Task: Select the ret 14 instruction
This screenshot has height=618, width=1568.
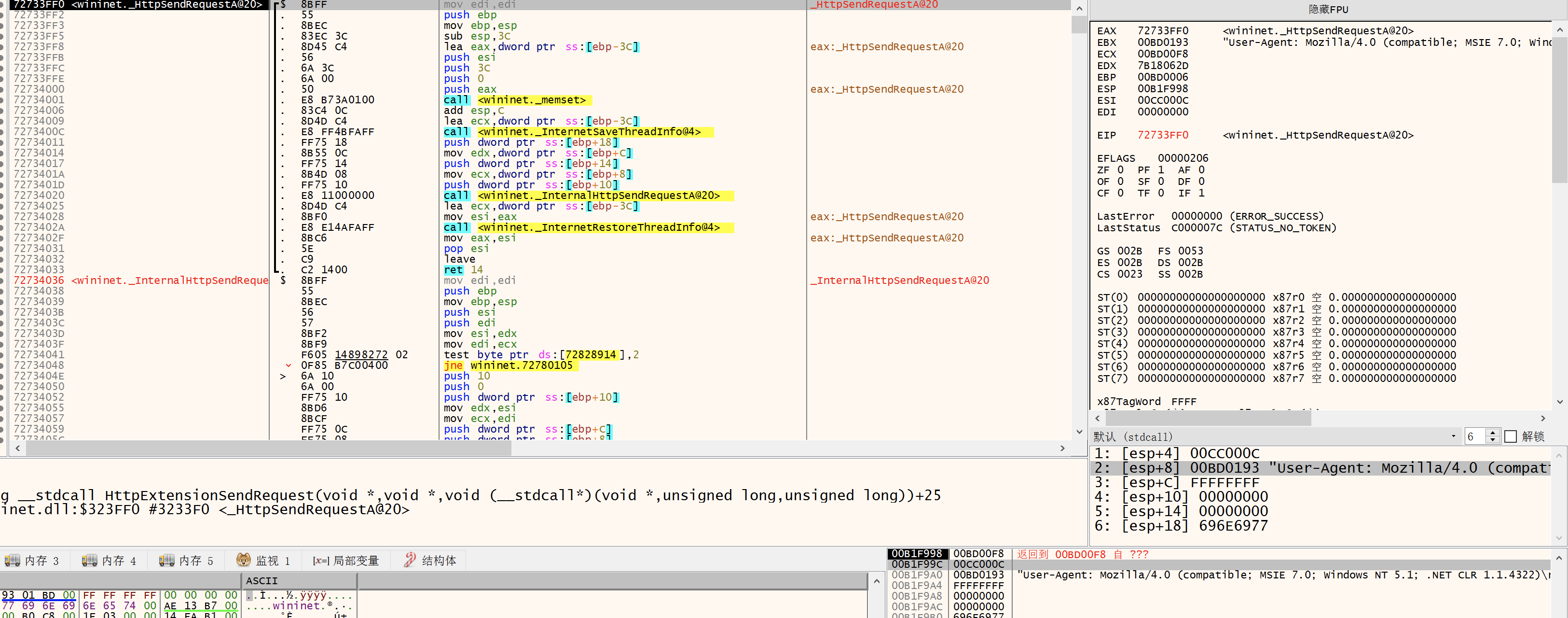Action: (463, 270)
